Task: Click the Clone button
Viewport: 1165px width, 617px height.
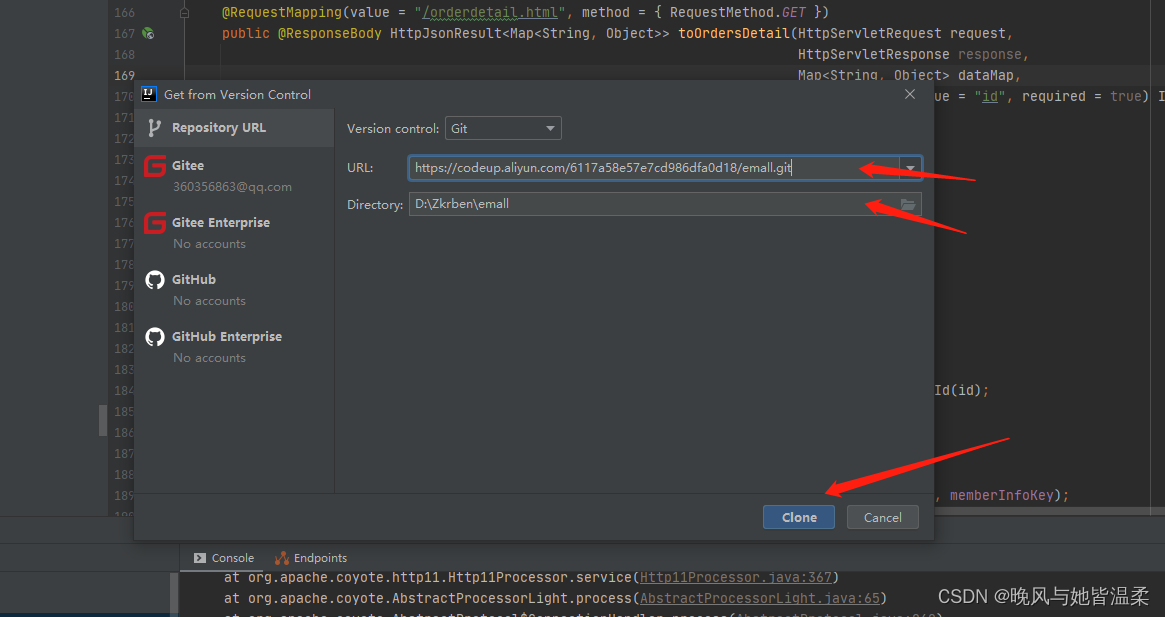Action: coord(799,517)
